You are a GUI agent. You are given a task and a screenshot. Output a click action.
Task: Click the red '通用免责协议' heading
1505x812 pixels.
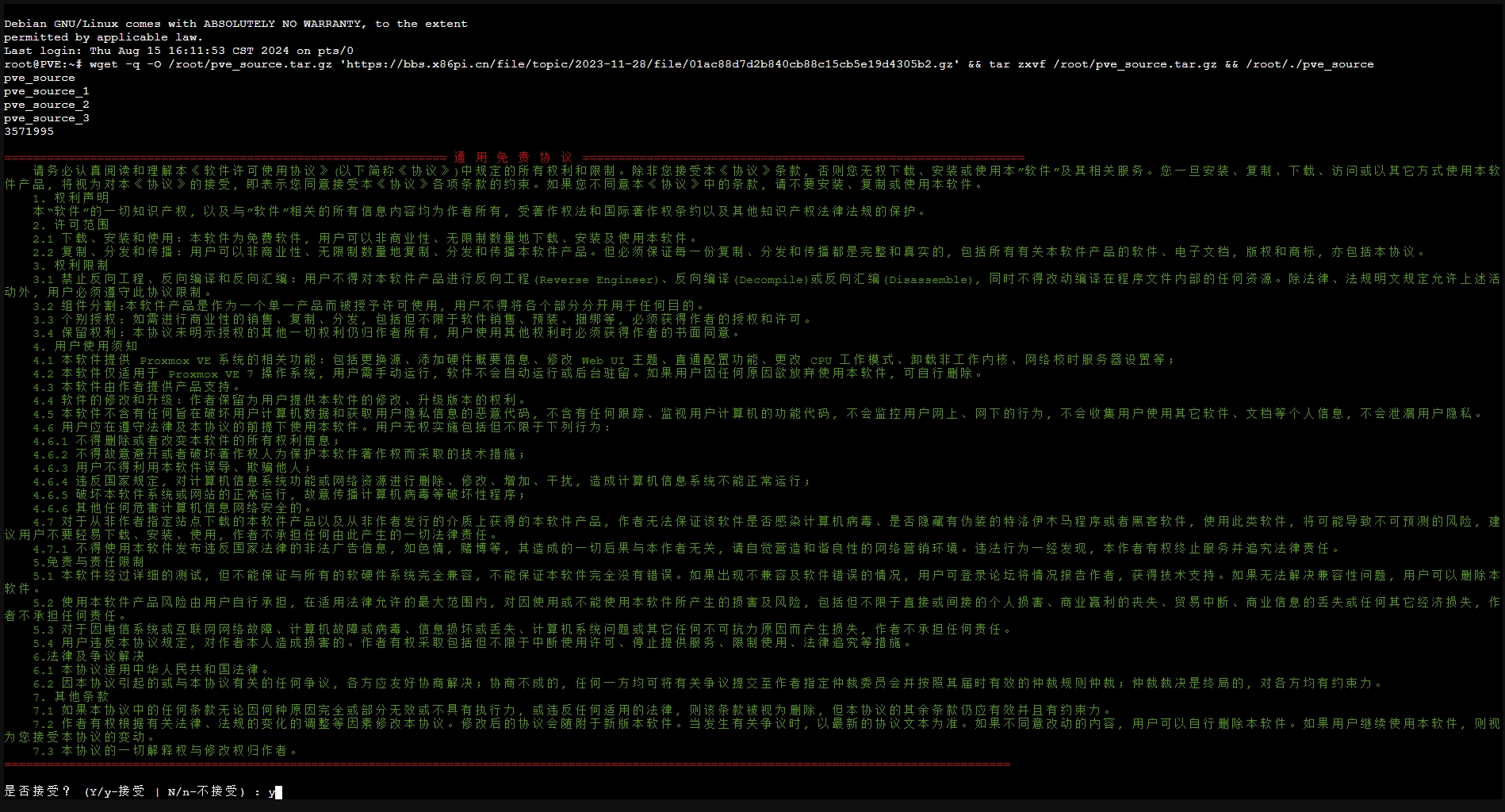(x=514, y=158)
